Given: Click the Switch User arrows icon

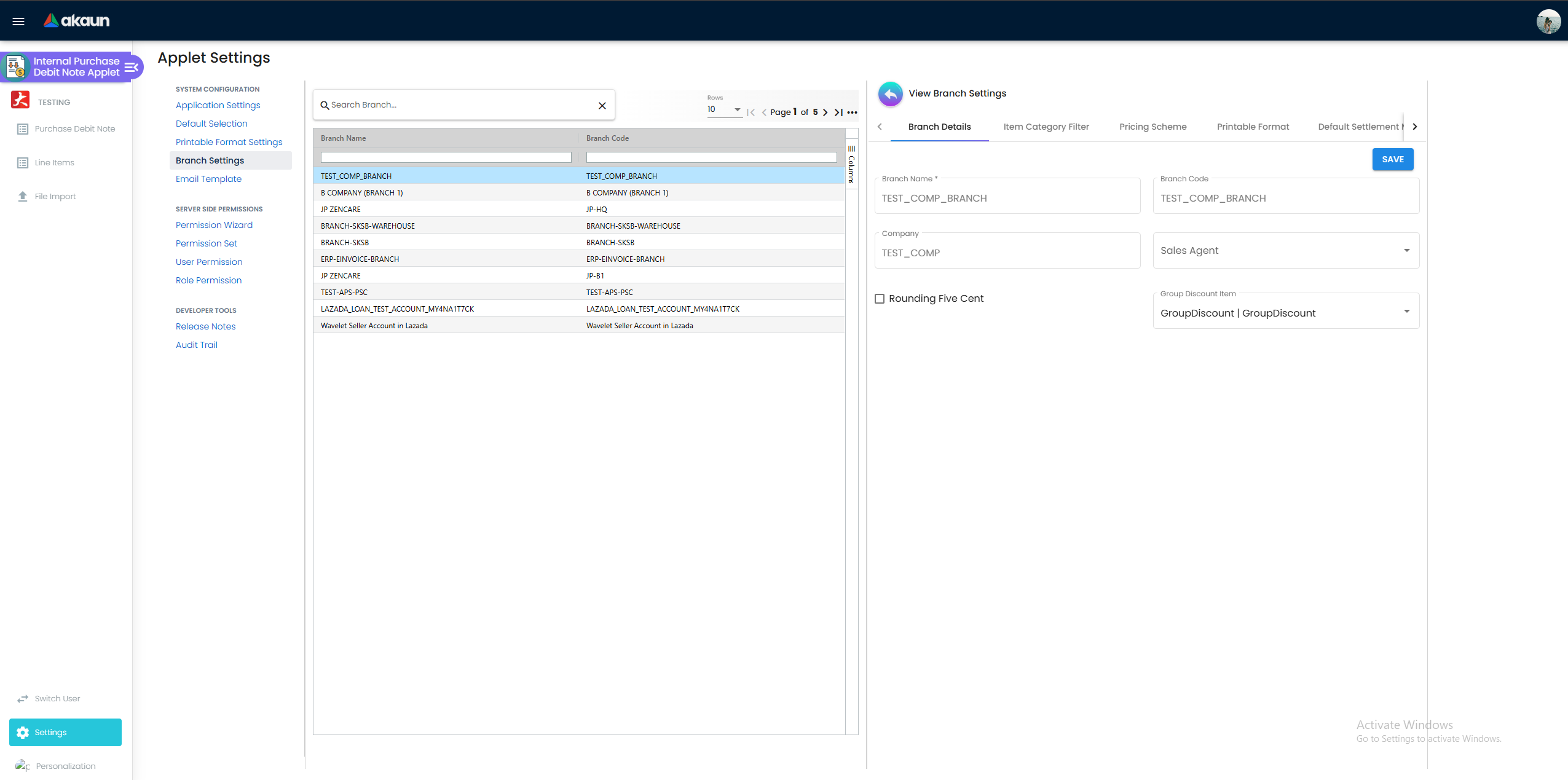Looking at the screenshot, I should [x=23, y=699].
